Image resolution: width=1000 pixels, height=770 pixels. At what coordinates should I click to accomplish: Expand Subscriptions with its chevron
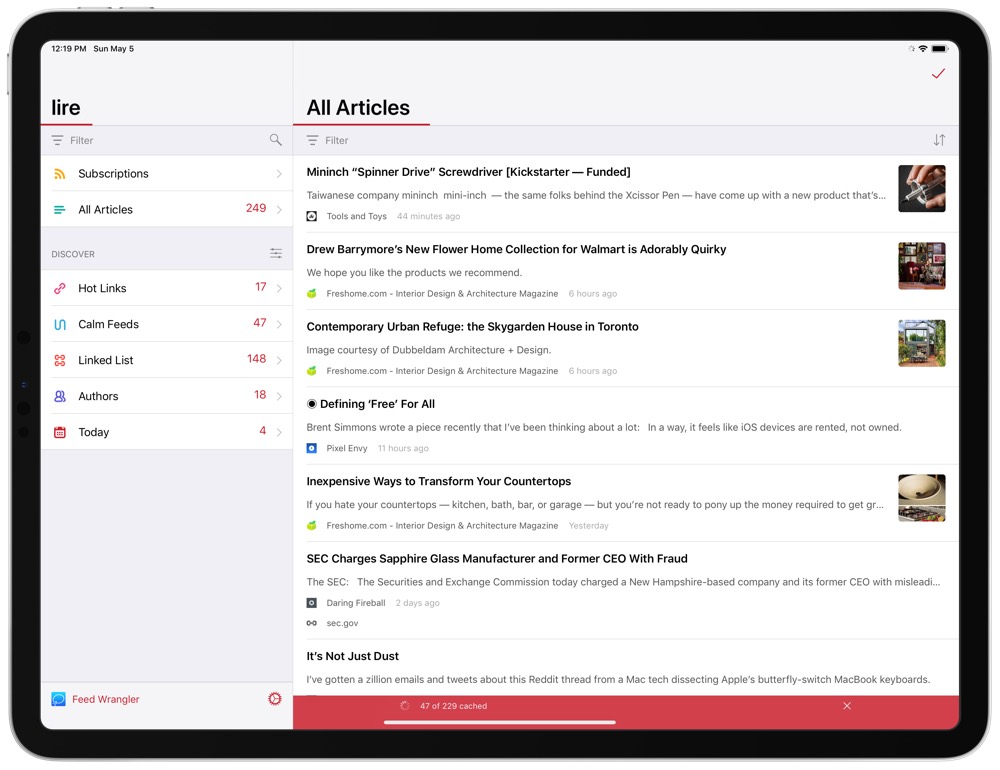[x=279, y=174]
